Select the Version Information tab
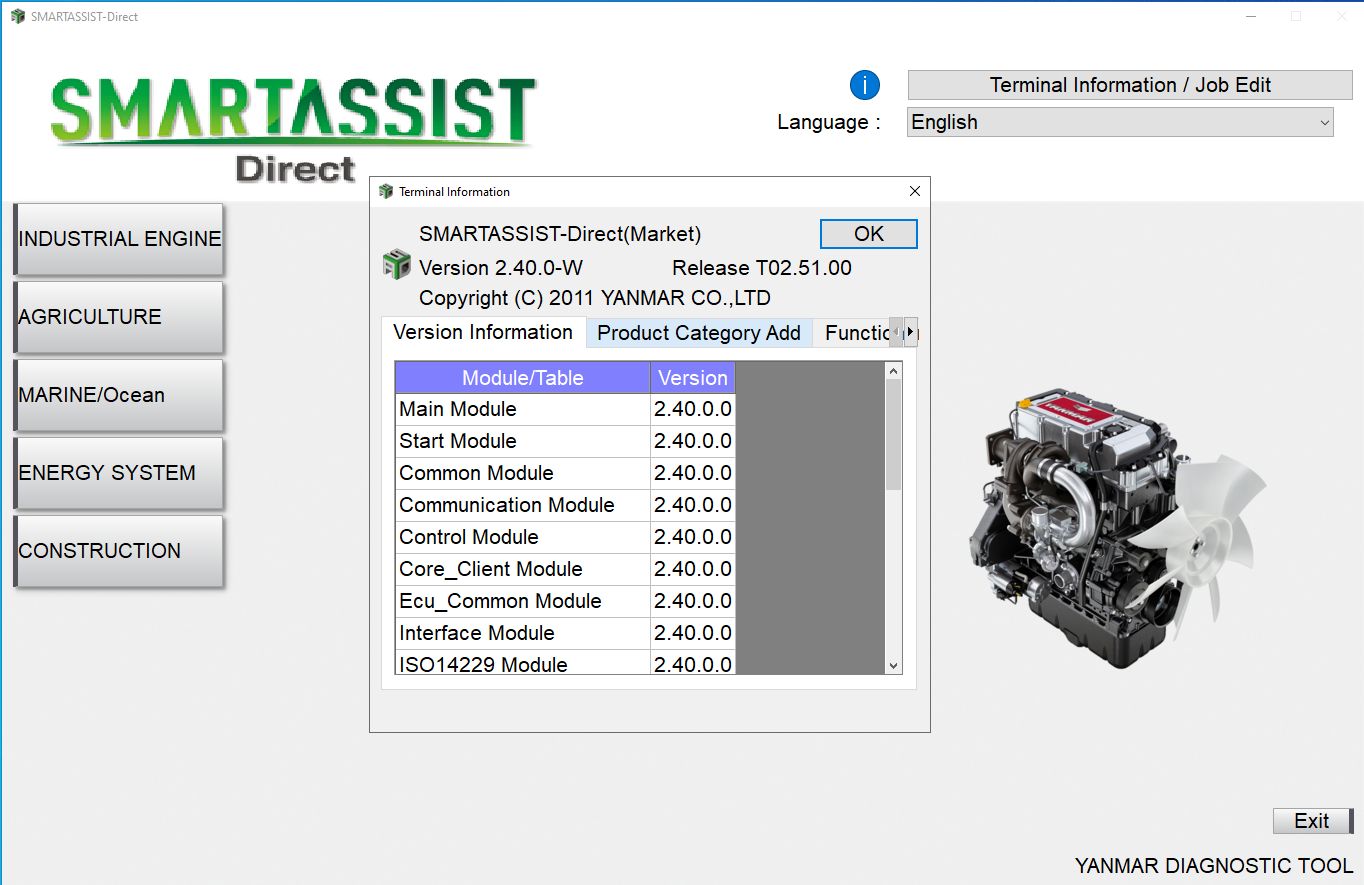 click(484, 332)
